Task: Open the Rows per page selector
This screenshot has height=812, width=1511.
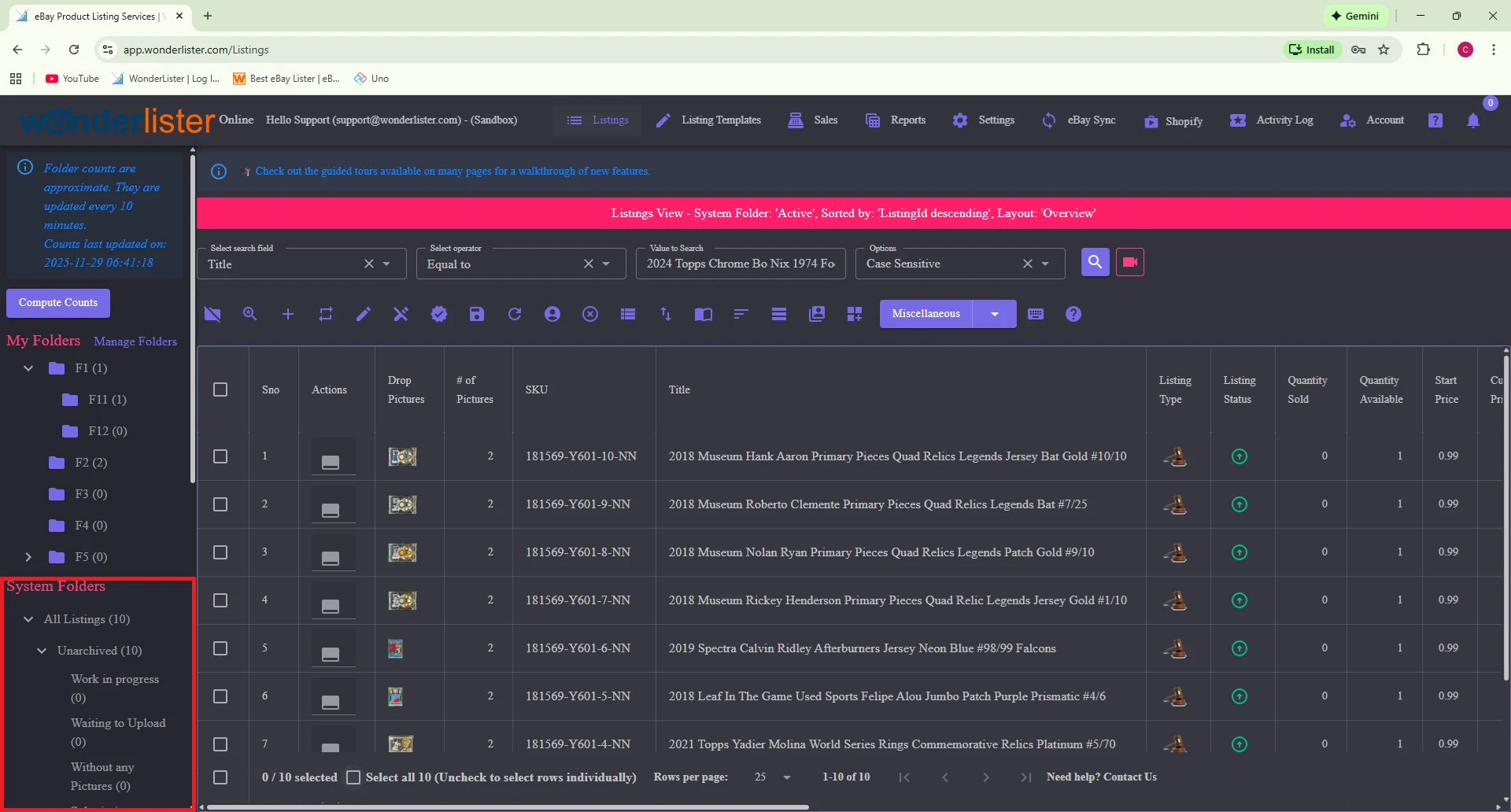Action: [771, 777]
